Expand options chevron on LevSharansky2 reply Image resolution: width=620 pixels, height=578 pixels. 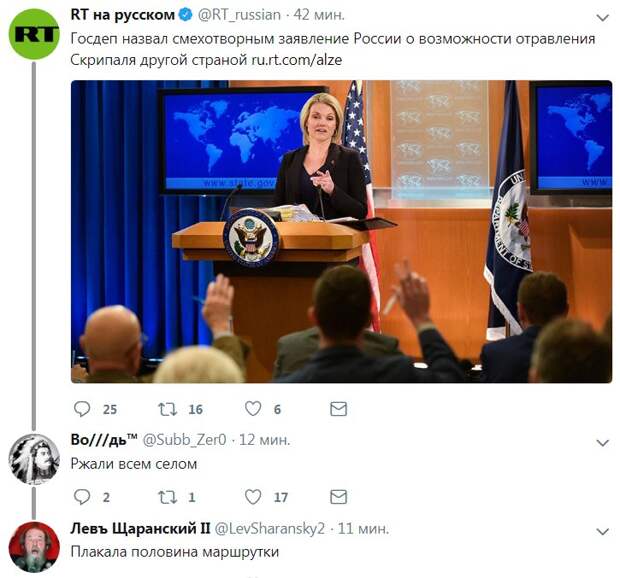(603, 532)
